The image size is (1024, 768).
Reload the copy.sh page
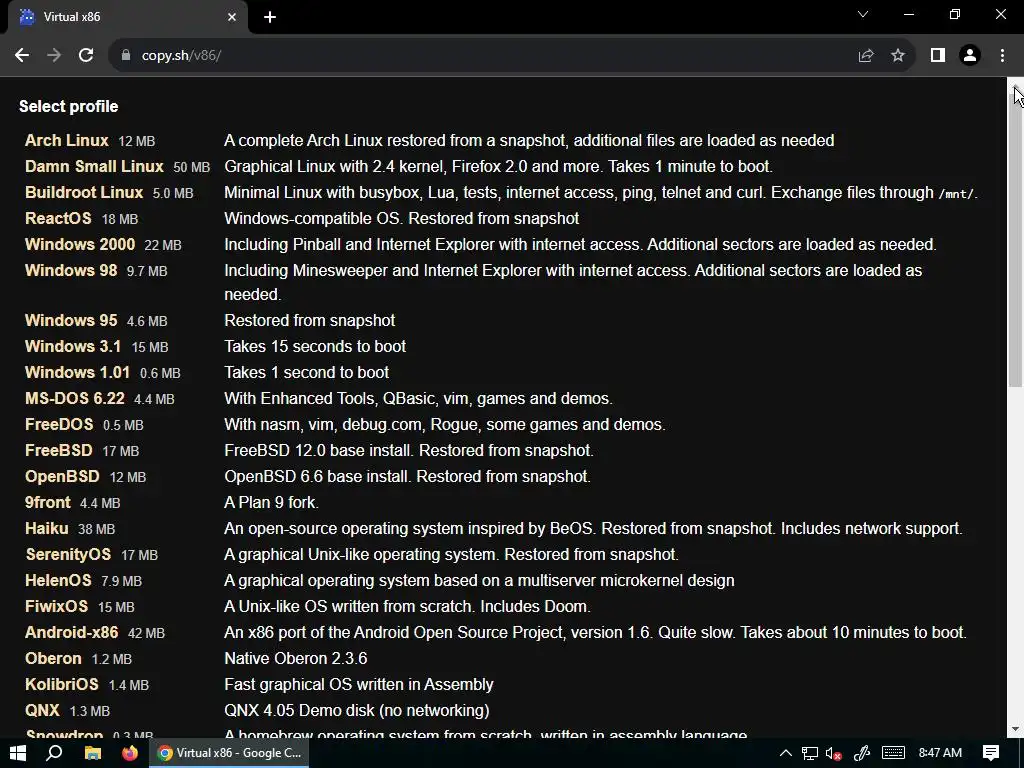[x=86, y=56]
